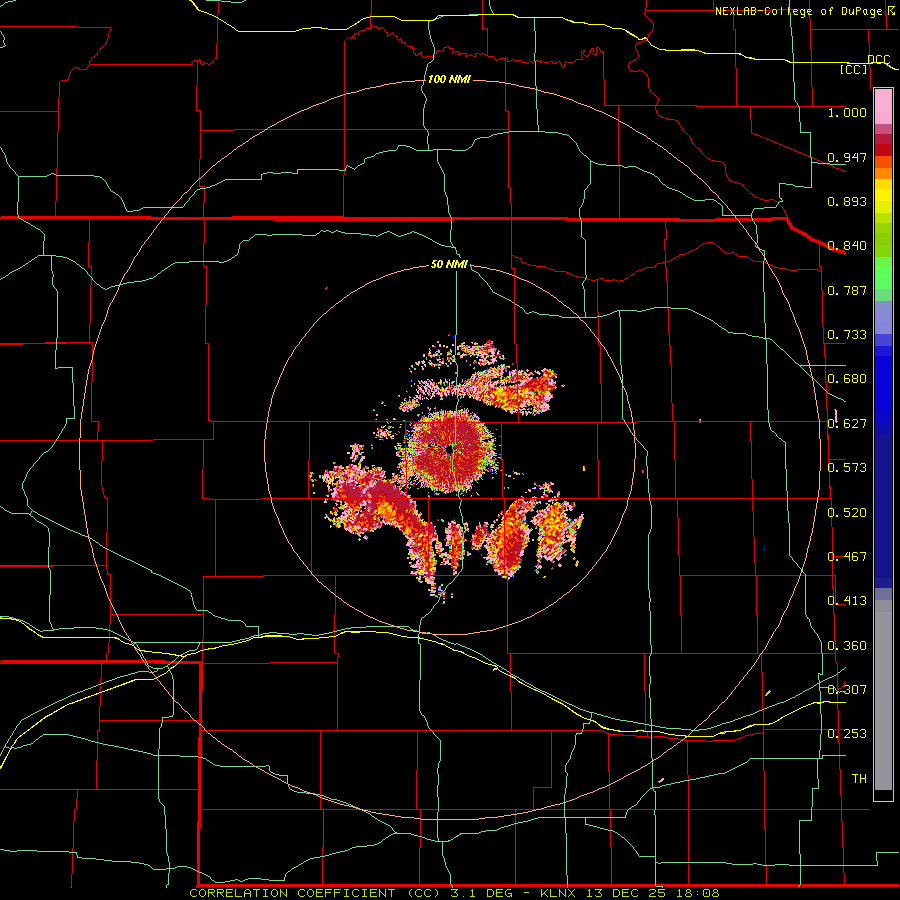Click the NEXLAB-College of DuPage watermark text

(x=804, y=11)
